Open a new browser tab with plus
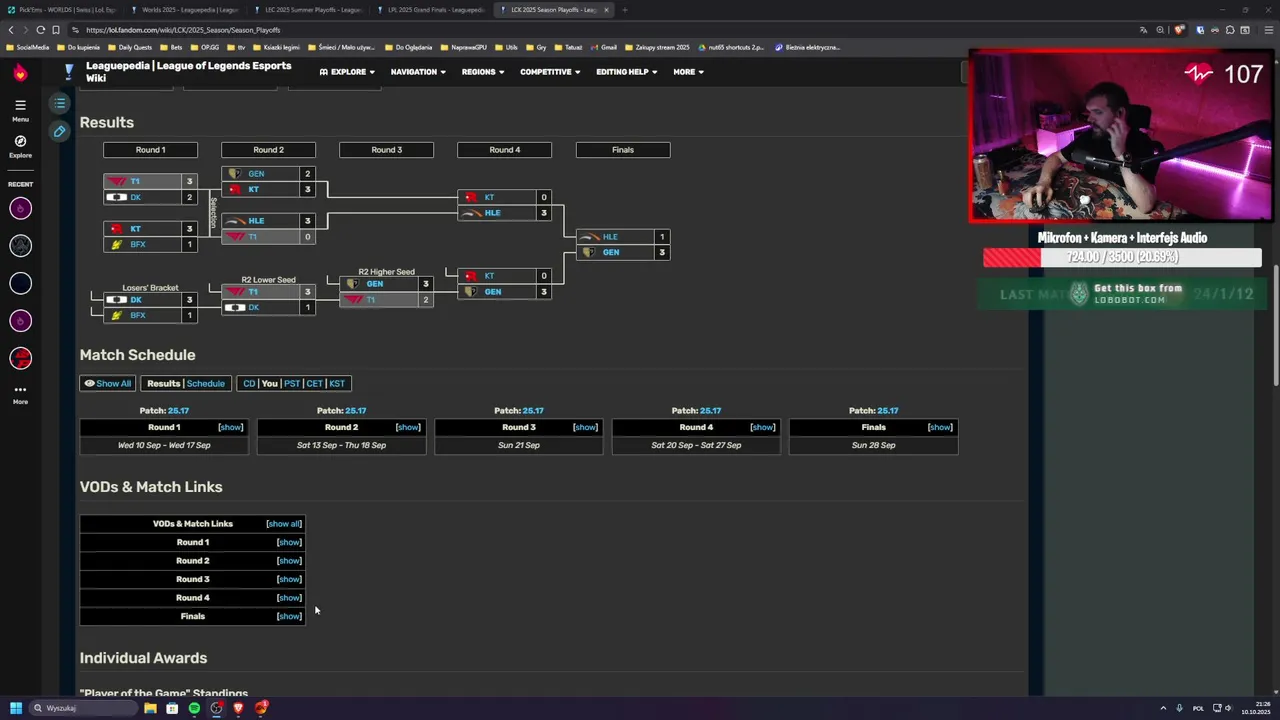Screen dimensions: 1280x720 point(624,10)
